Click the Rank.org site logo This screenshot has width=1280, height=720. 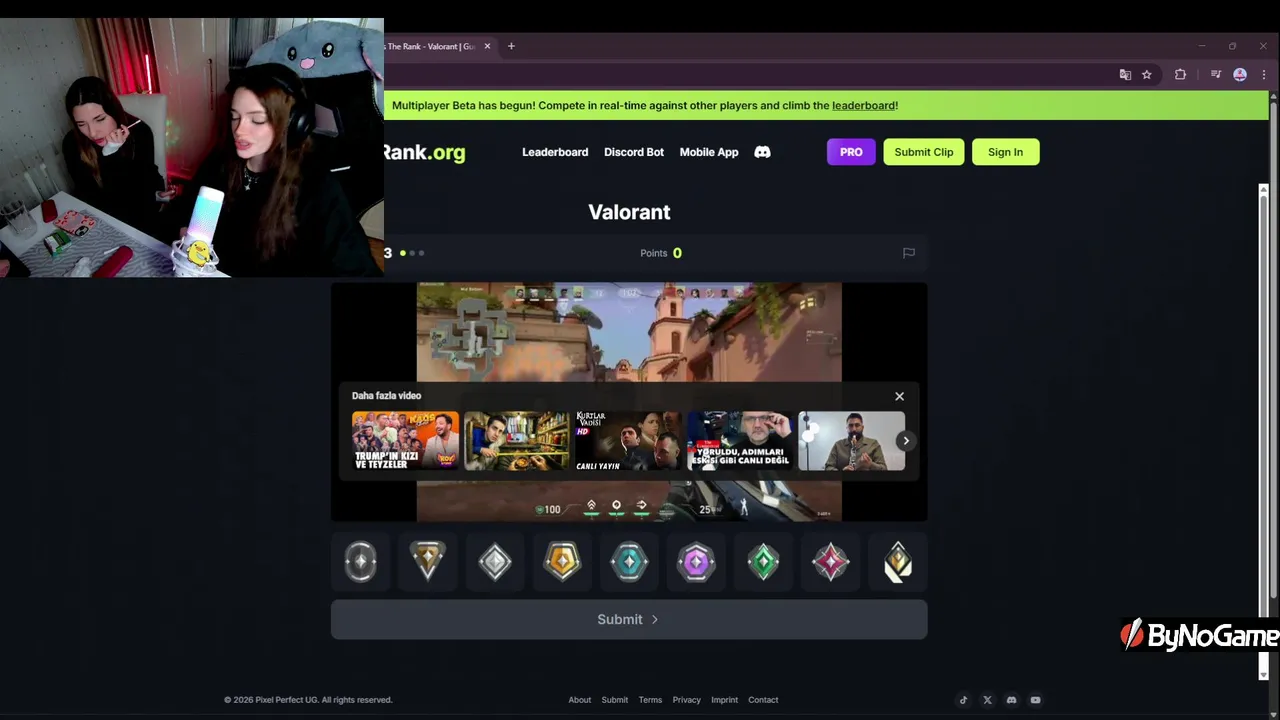(425, 152)
